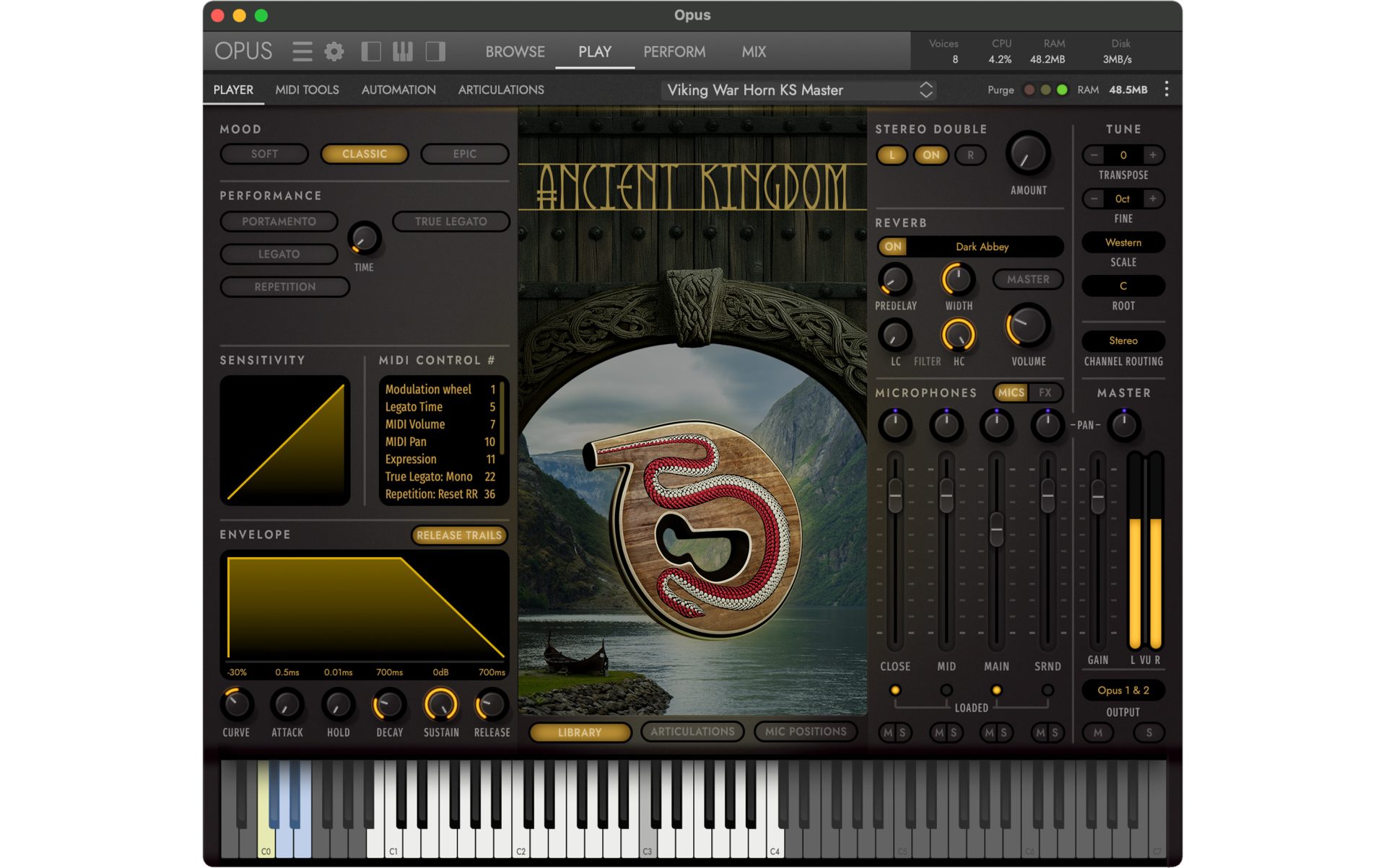Mute the master output

1098,733
